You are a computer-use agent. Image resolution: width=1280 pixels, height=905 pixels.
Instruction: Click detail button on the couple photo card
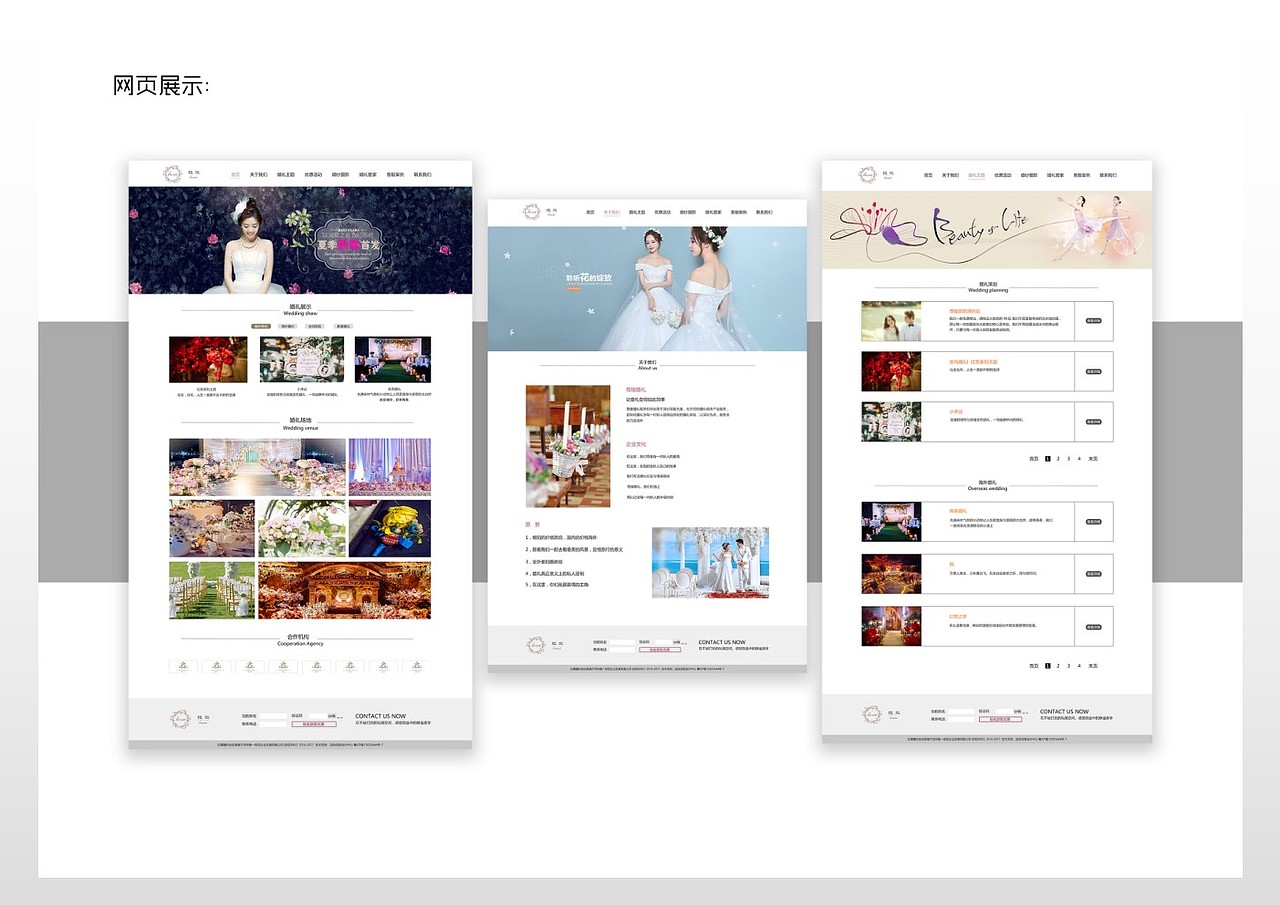tap(1094, 321)
